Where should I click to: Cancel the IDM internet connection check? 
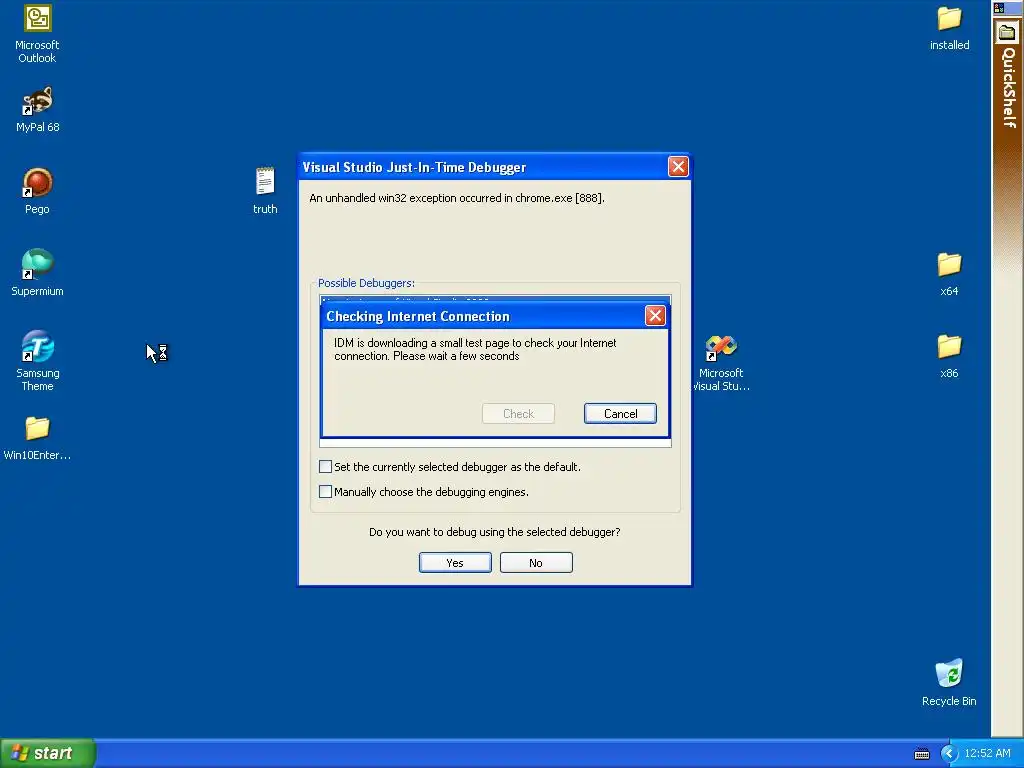pos(620,413)
